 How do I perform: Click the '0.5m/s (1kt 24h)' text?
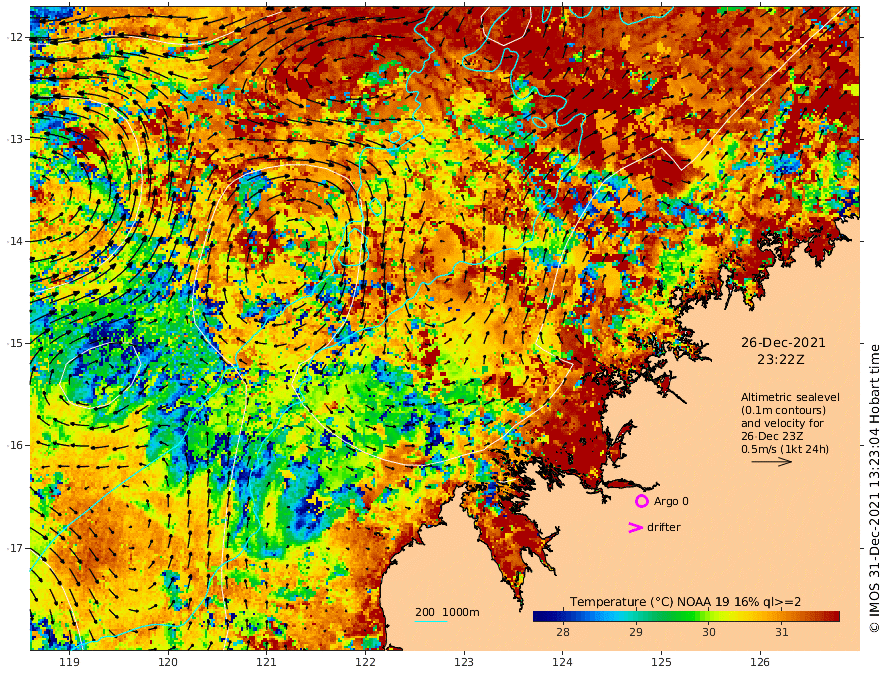(785, 449)
